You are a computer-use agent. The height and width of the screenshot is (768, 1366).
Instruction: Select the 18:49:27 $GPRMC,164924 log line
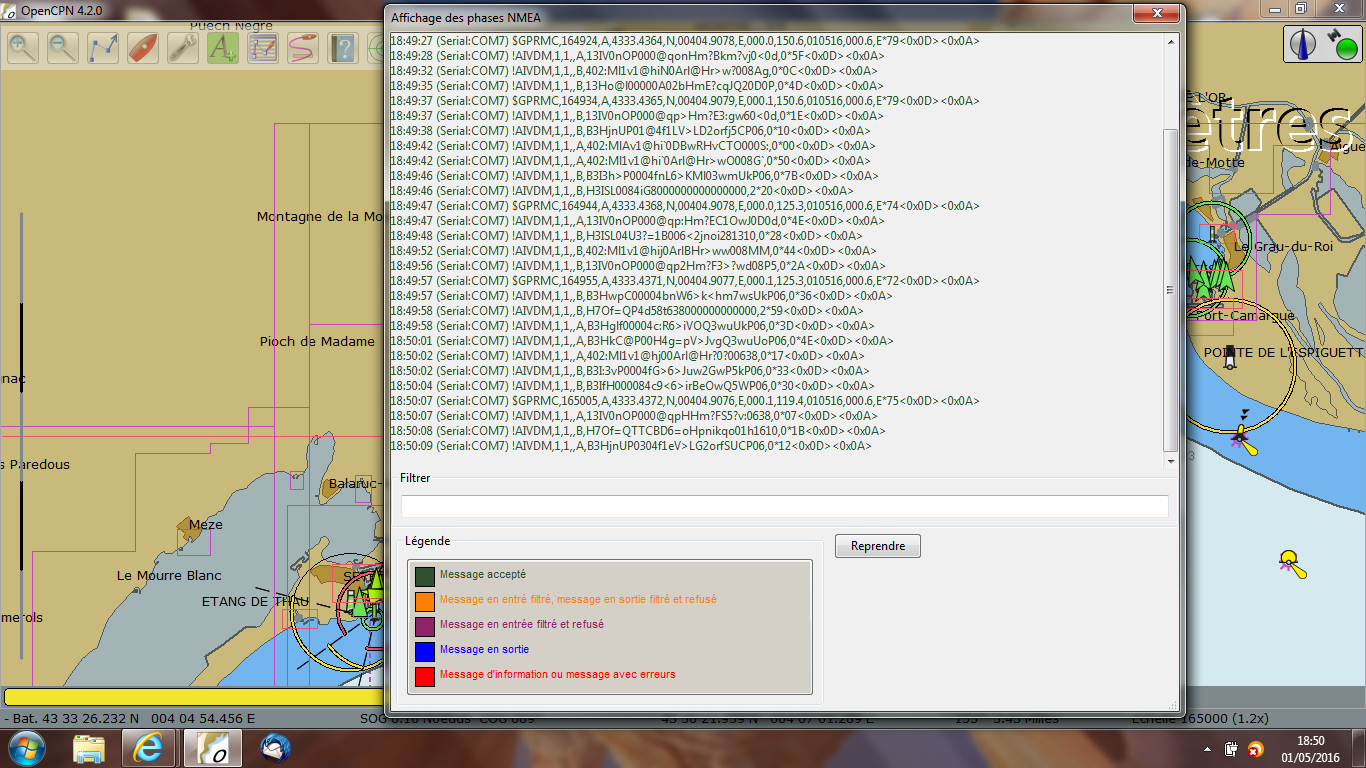coord(684,41)
